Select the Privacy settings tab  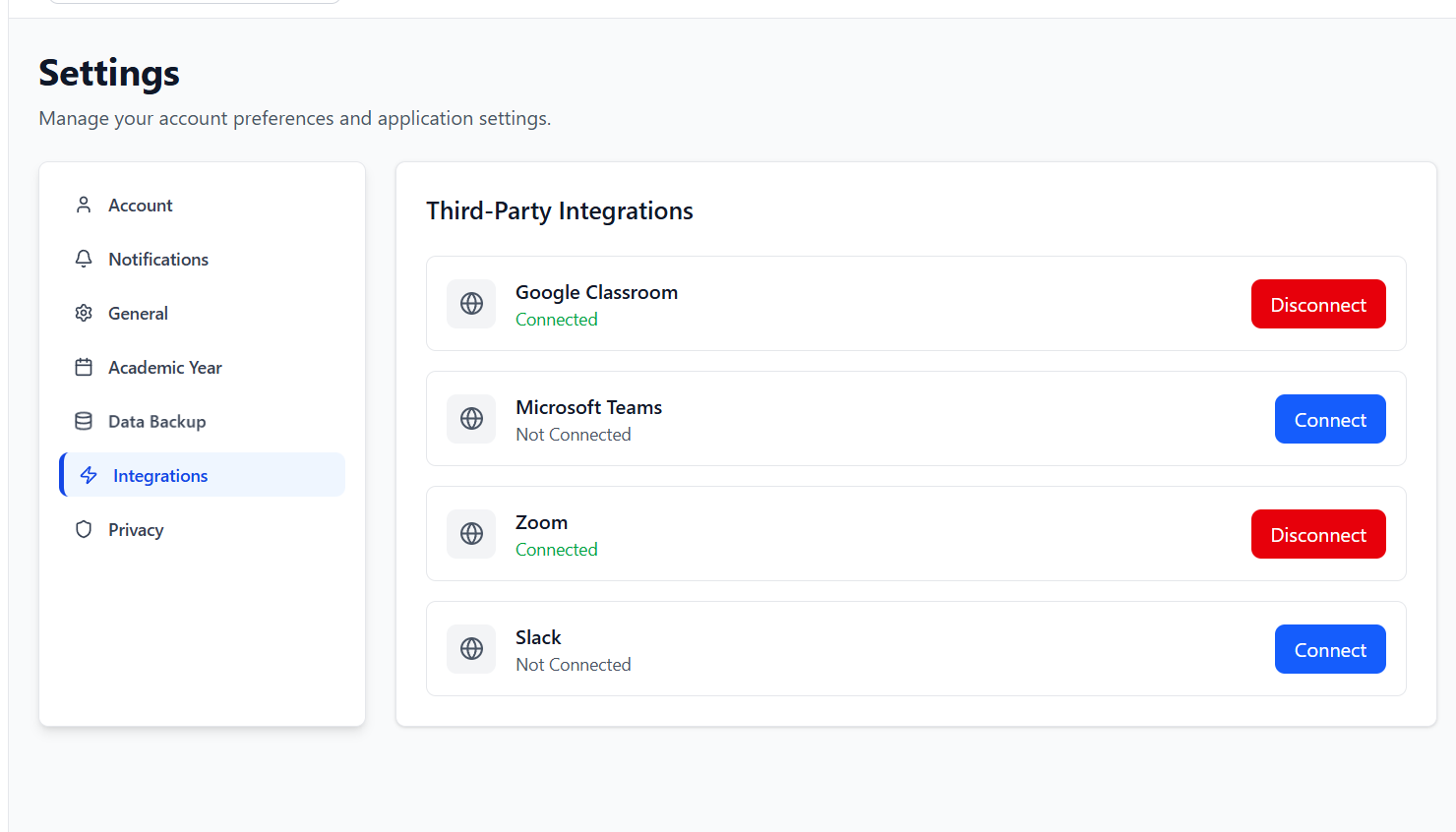point(136,529)
